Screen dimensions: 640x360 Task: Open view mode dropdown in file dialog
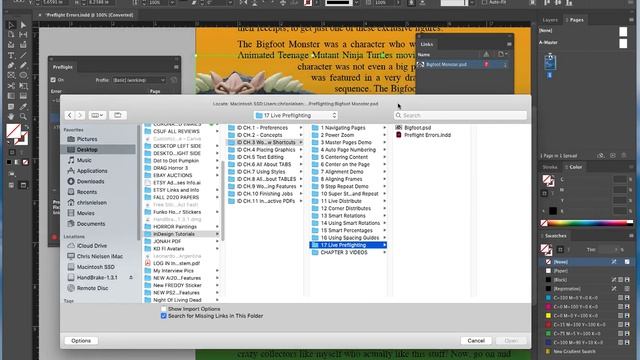[x=97, y=116]
